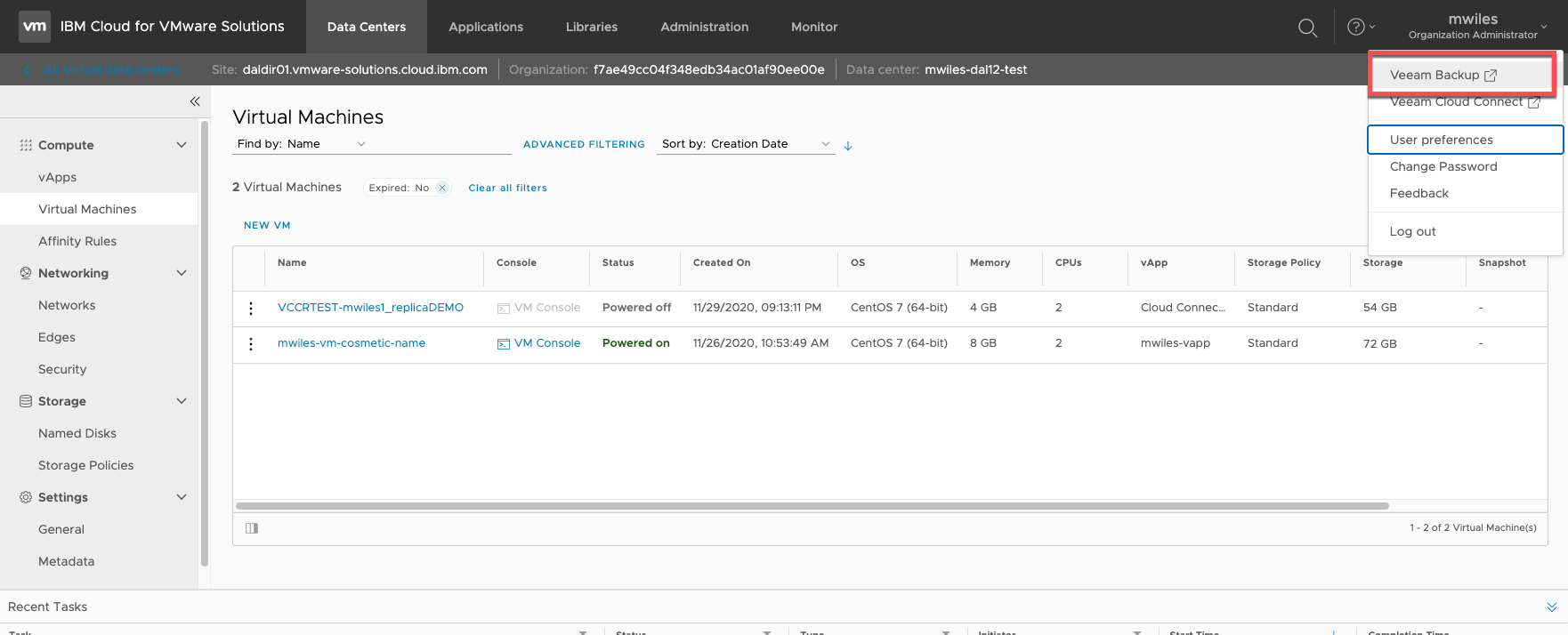Remove the Expired: No filter chip
The width and height of the screenshot is (1568, 635).
(442, 188)
